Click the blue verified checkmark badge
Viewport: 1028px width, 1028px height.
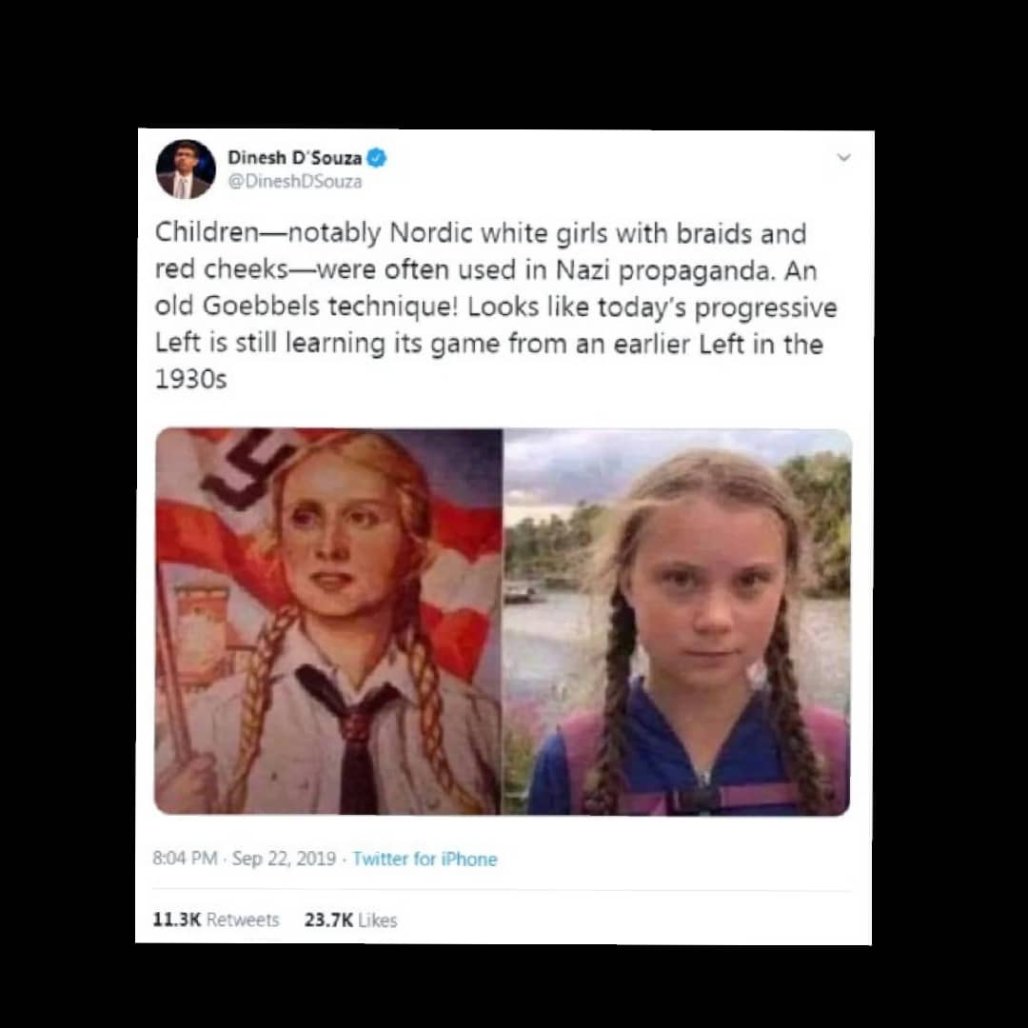click(376, 158)
